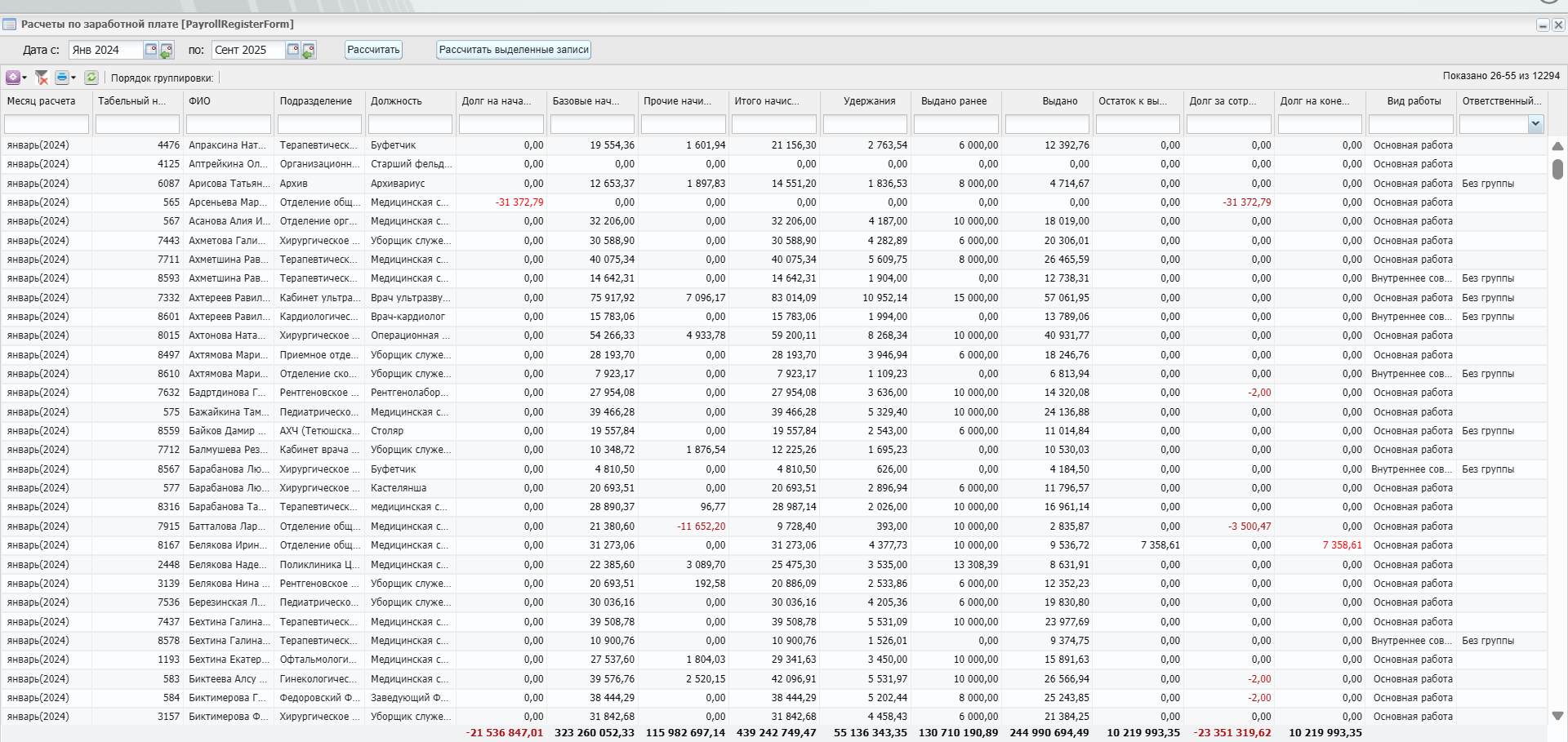Viewport: 1568px width, 742px height.
Task: Click the Выдано ранее column header
Action: point(956,101)
